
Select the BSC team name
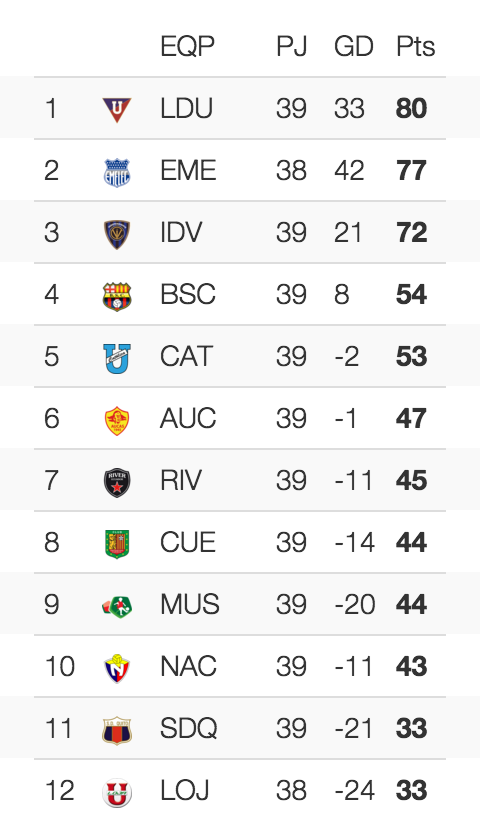[188, 295]
